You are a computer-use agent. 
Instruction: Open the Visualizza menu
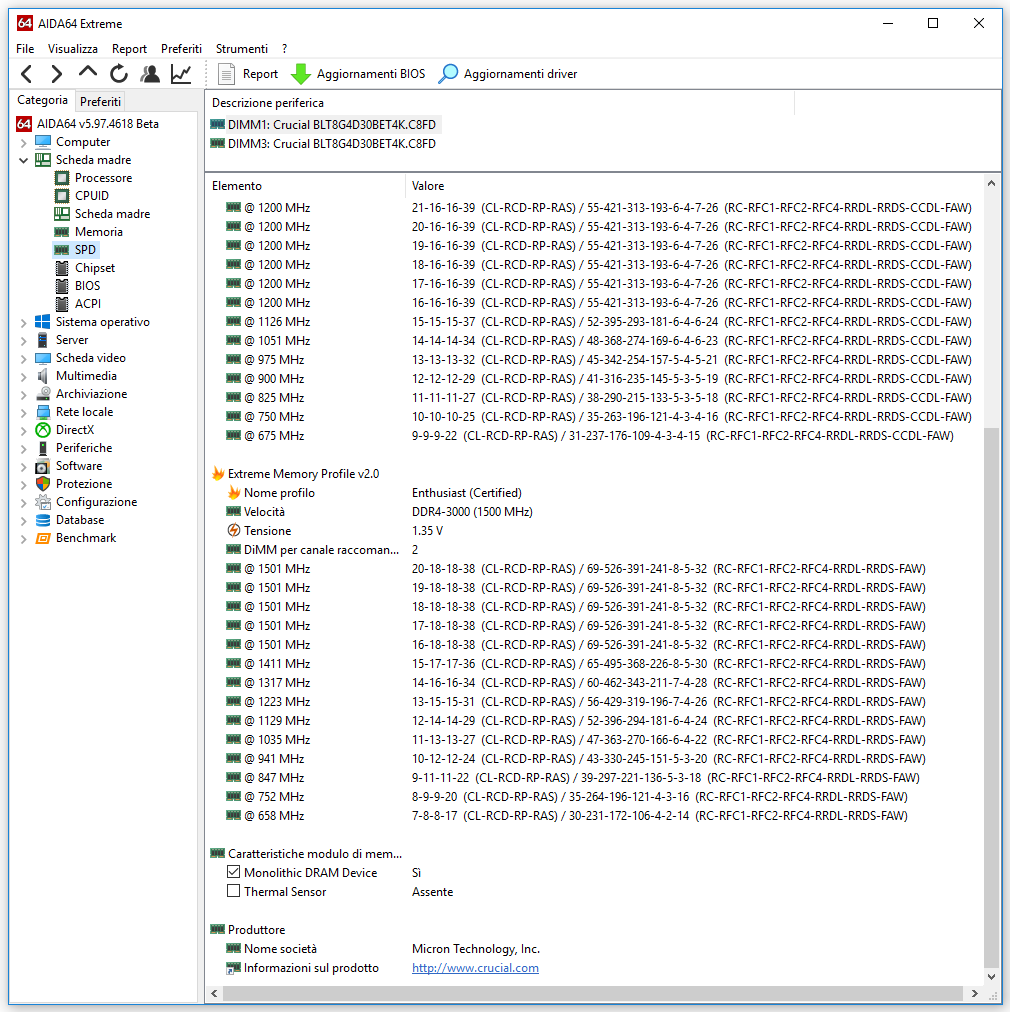[73, 49]
